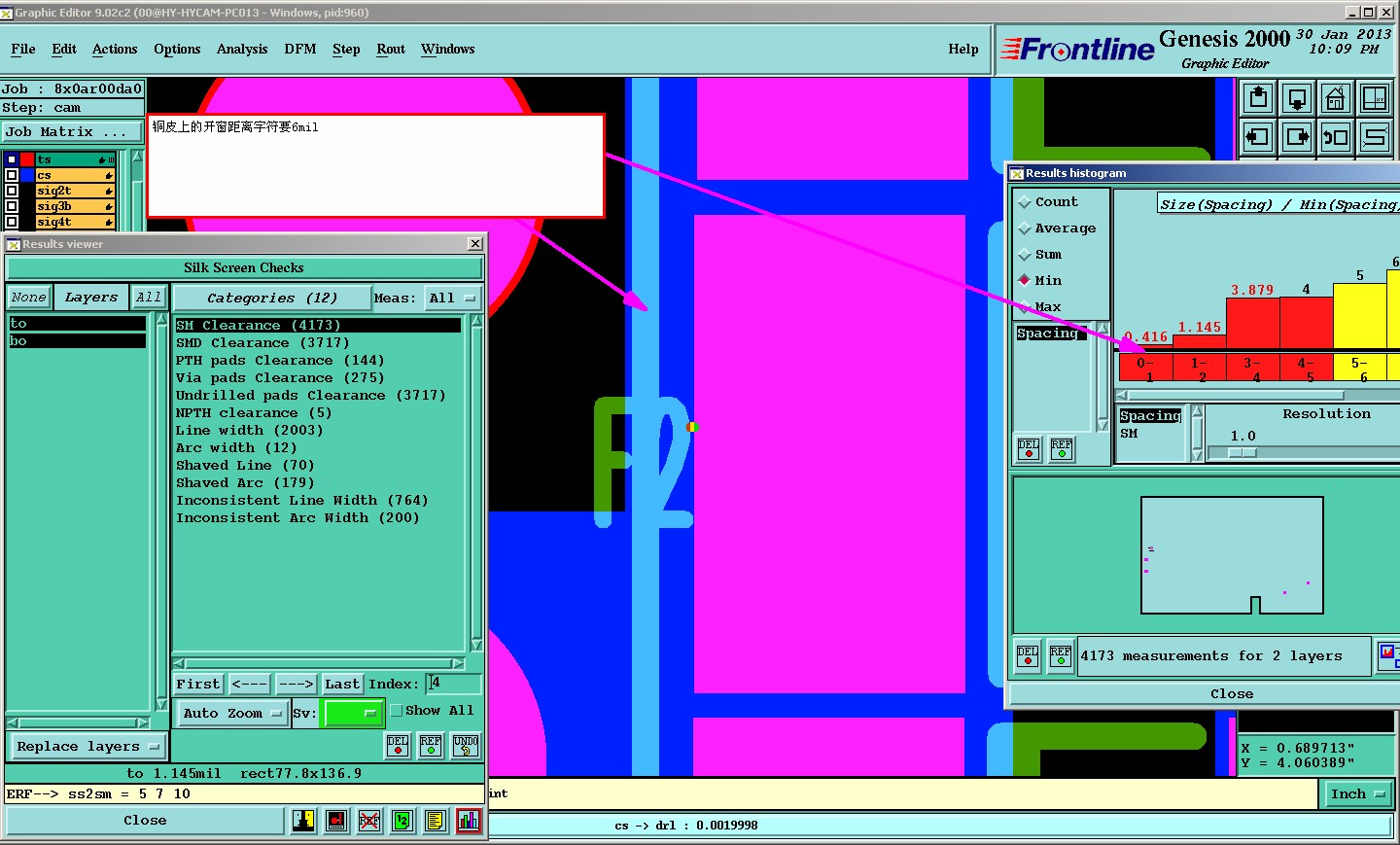Click histogram horizontal scrollbar

coord(1257,395)
